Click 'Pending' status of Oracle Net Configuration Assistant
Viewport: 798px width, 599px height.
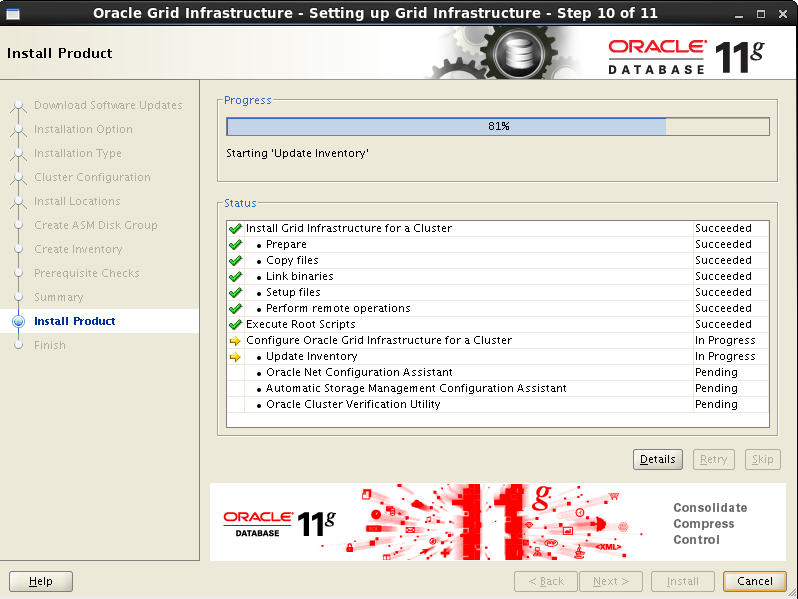(x=716, y=373)
